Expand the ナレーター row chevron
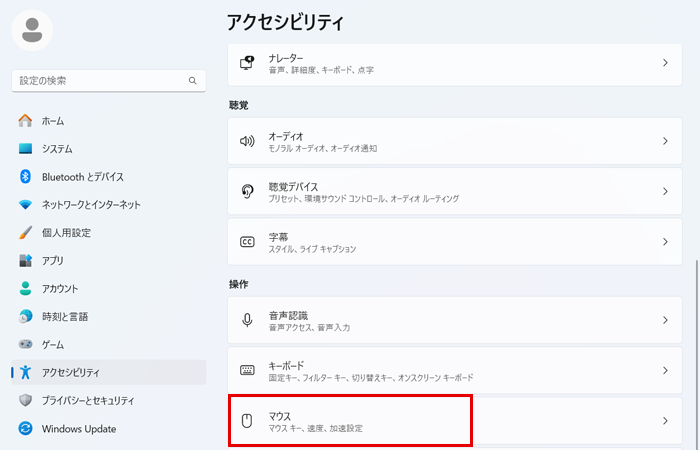 (x=665, y=63)
